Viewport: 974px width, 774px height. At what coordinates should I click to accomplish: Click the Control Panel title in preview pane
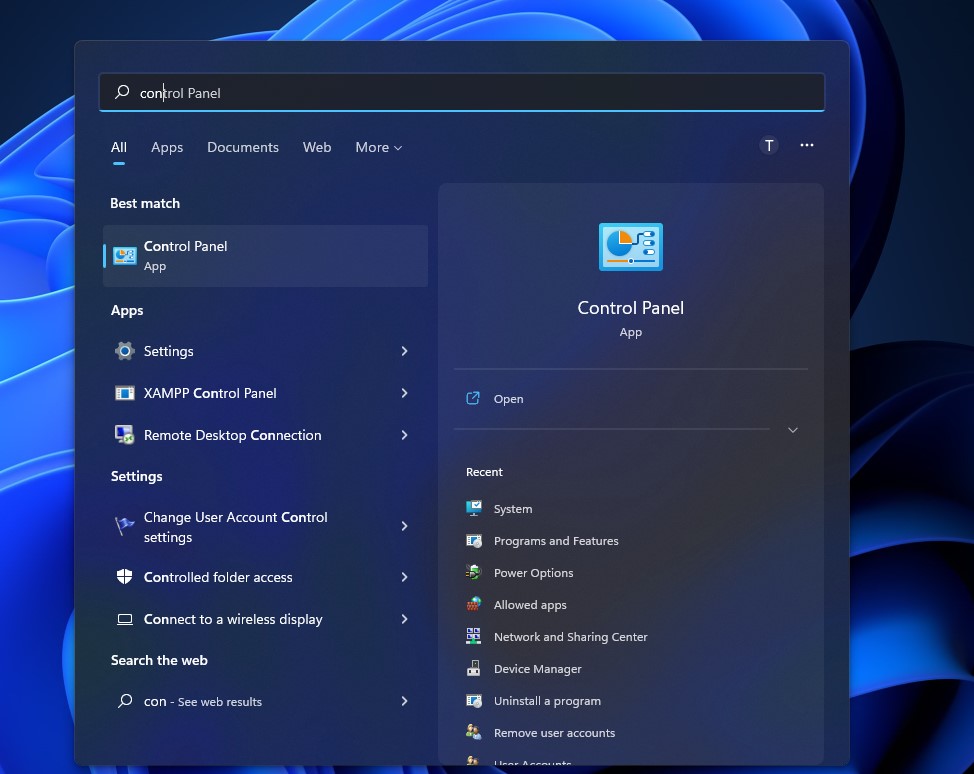pos(630,307)
